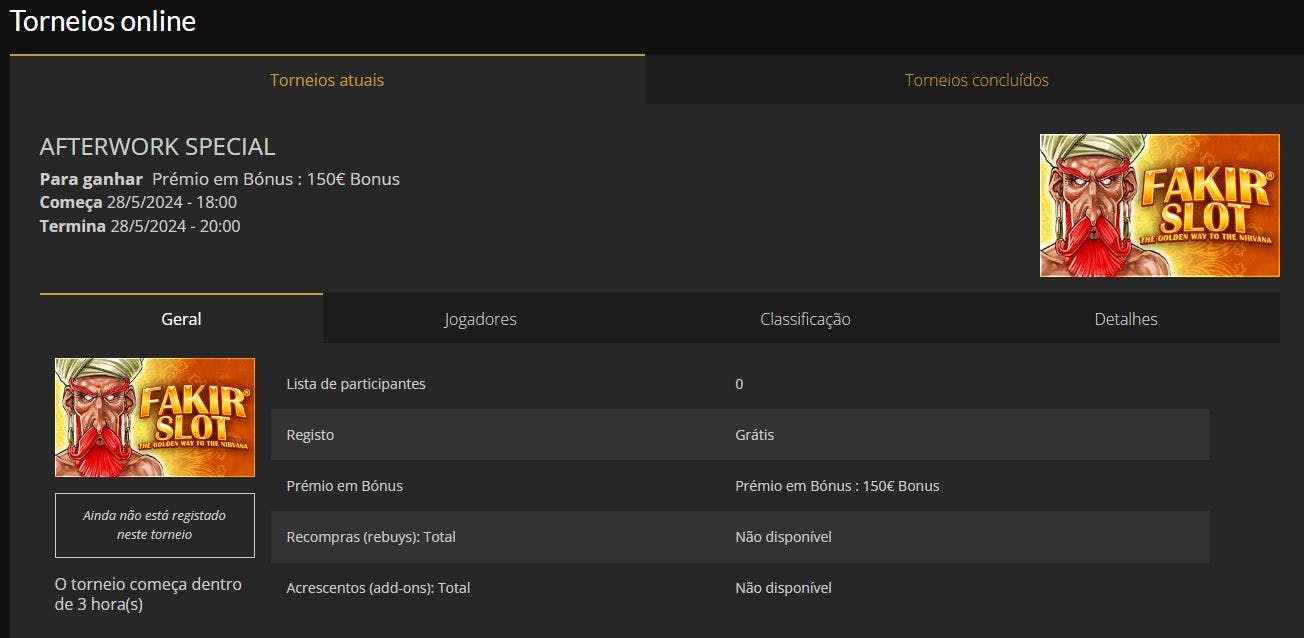Click the 'Termina 28/5/2024 - 20:00' line
The image size is (1304, 638).
pyautogui.click(x=140, y=226)
